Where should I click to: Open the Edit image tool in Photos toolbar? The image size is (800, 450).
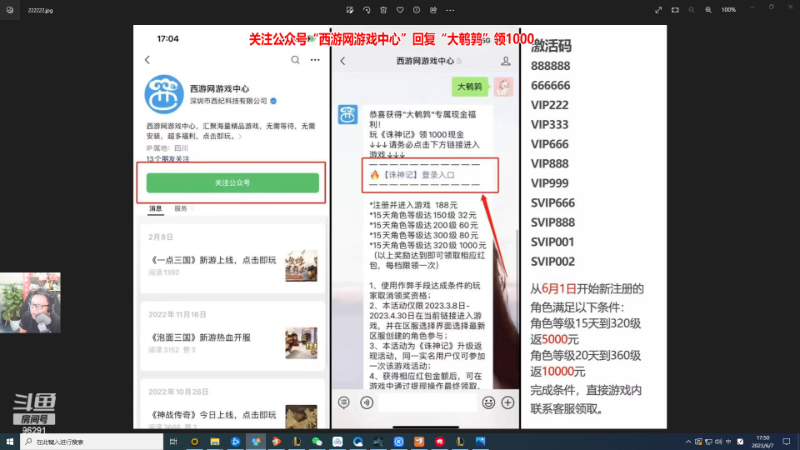(349, 10)
